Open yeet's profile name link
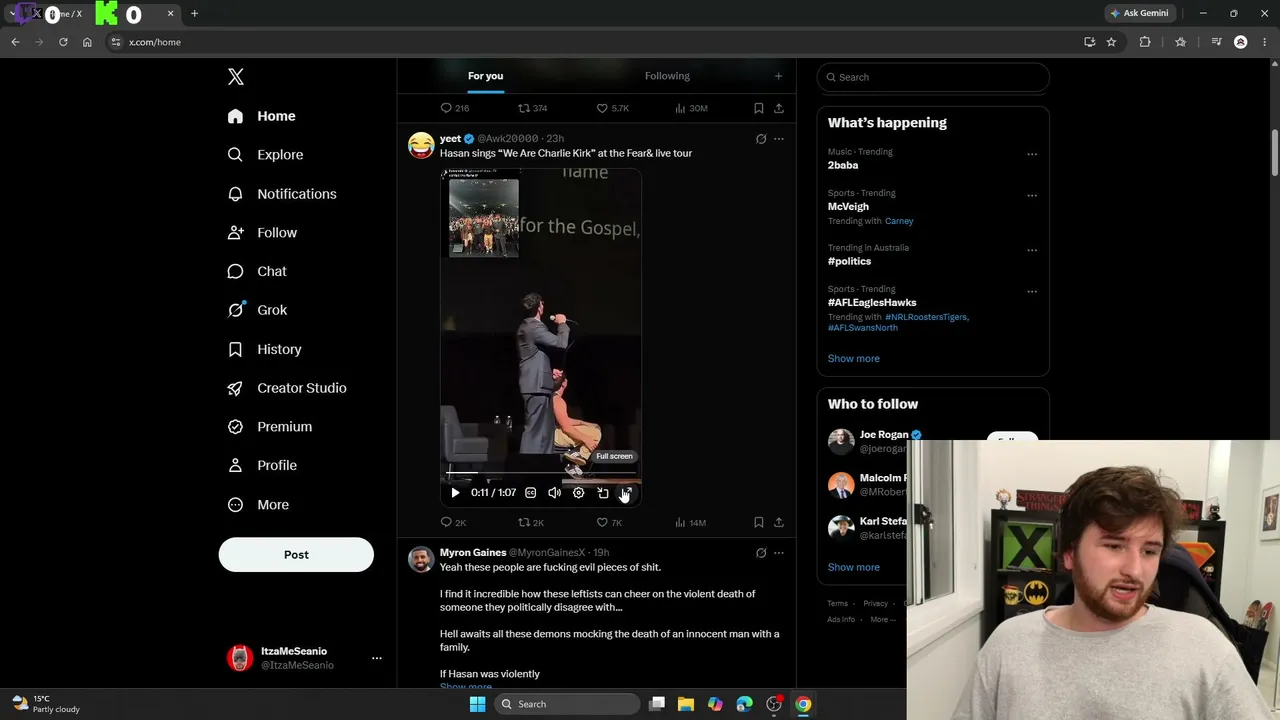1280x720 pixels. click(x=450, y=139)
